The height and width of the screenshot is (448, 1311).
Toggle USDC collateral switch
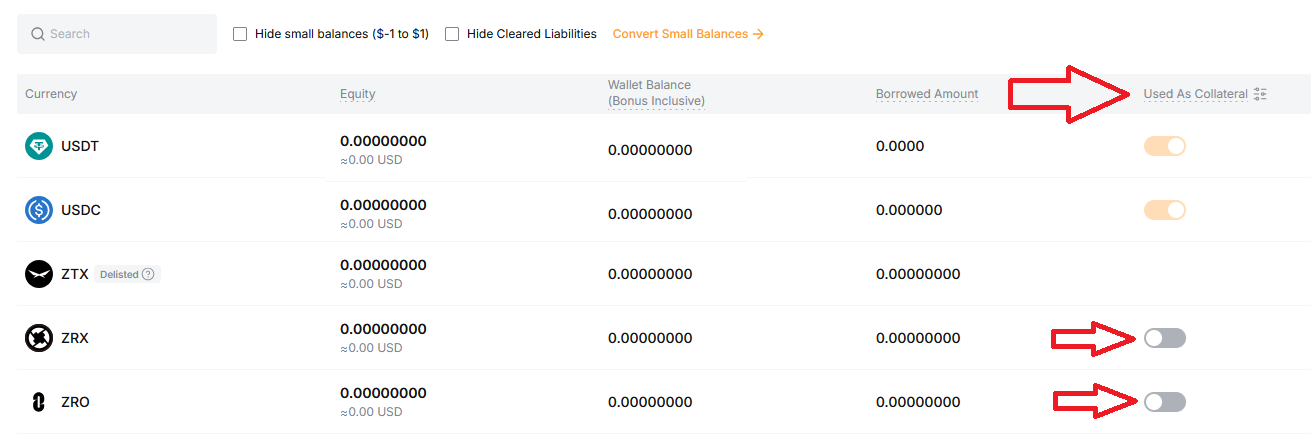tap(1165, 210)
